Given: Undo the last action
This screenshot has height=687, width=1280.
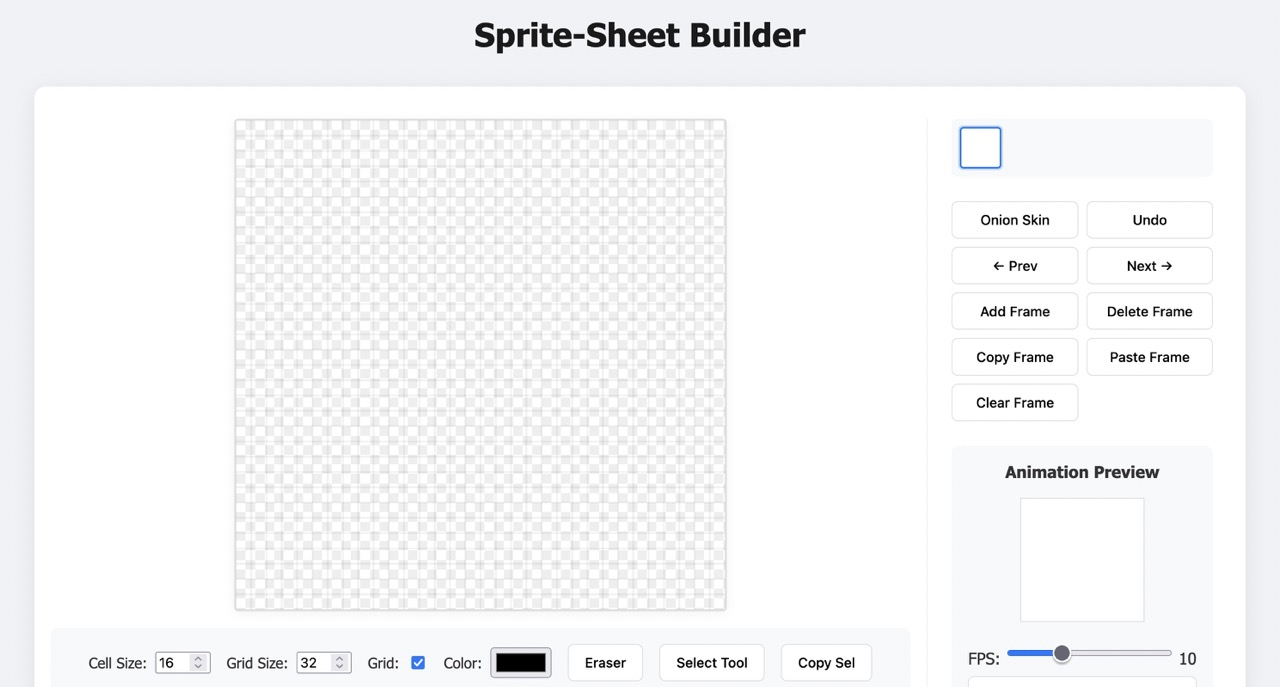Looking at the screenshot, I should [x=1149, y=220].
